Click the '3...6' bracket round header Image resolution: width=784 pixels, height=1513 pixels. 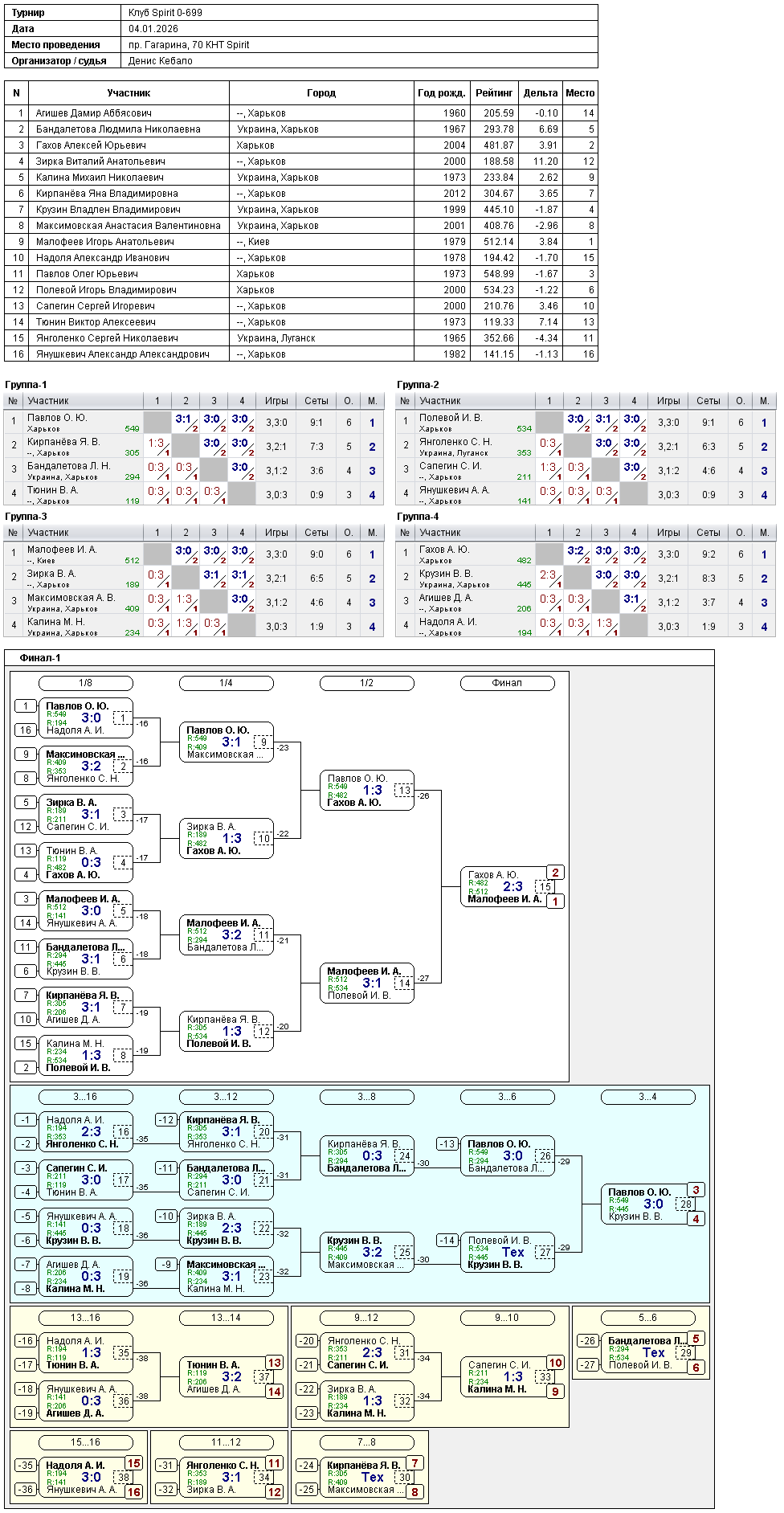pyautogui.click(x=507, y=1097)
